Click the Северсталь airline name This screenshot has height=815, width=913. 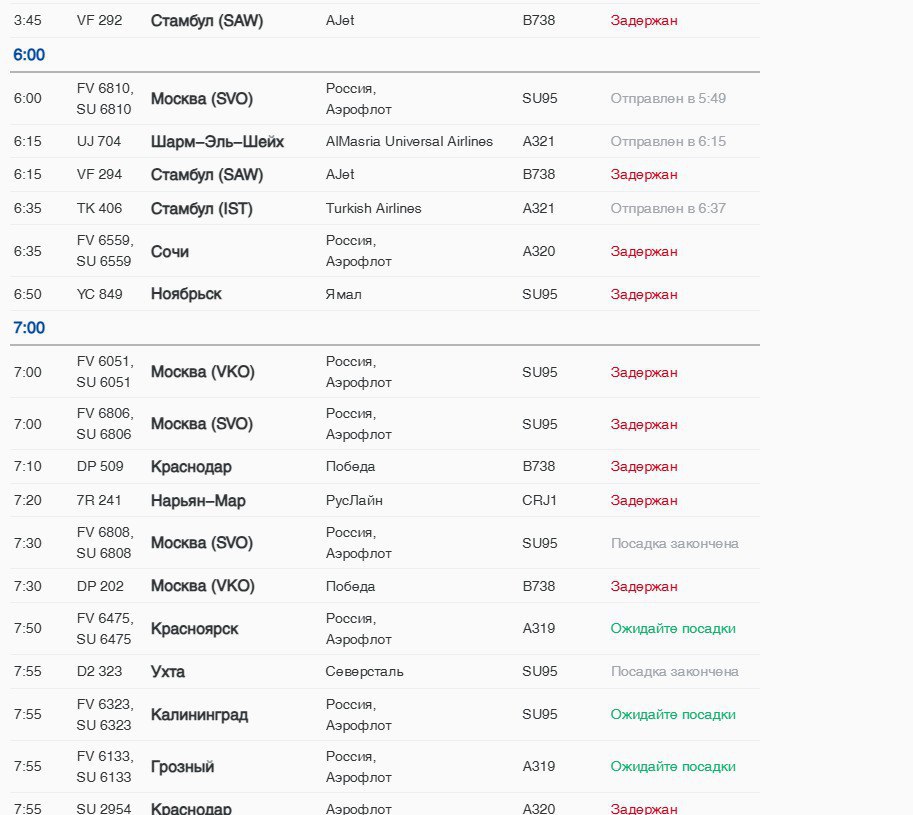(364, 672)
